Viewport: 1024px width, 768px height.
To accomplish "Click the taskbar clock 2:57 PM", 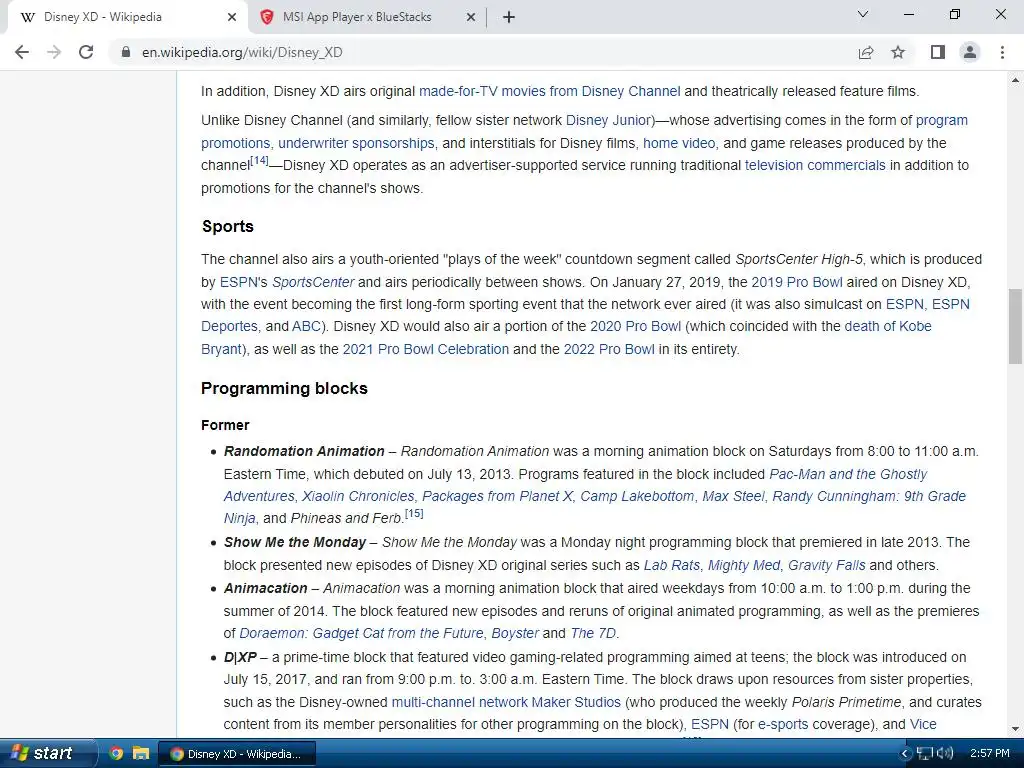I will (x=990, y=754).
